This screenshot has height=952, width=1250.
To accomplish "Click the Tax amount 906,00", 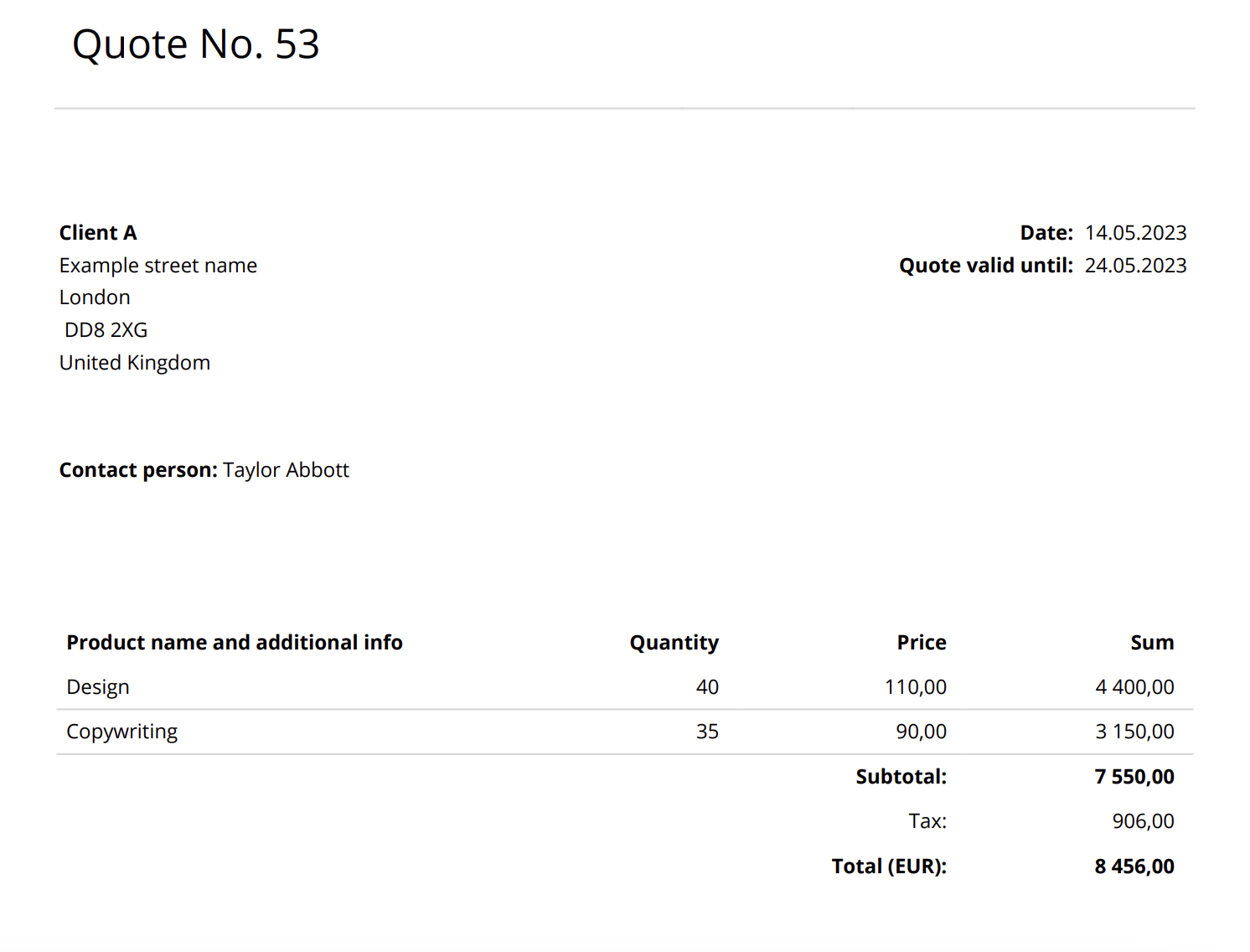I will pos(1144,821).
